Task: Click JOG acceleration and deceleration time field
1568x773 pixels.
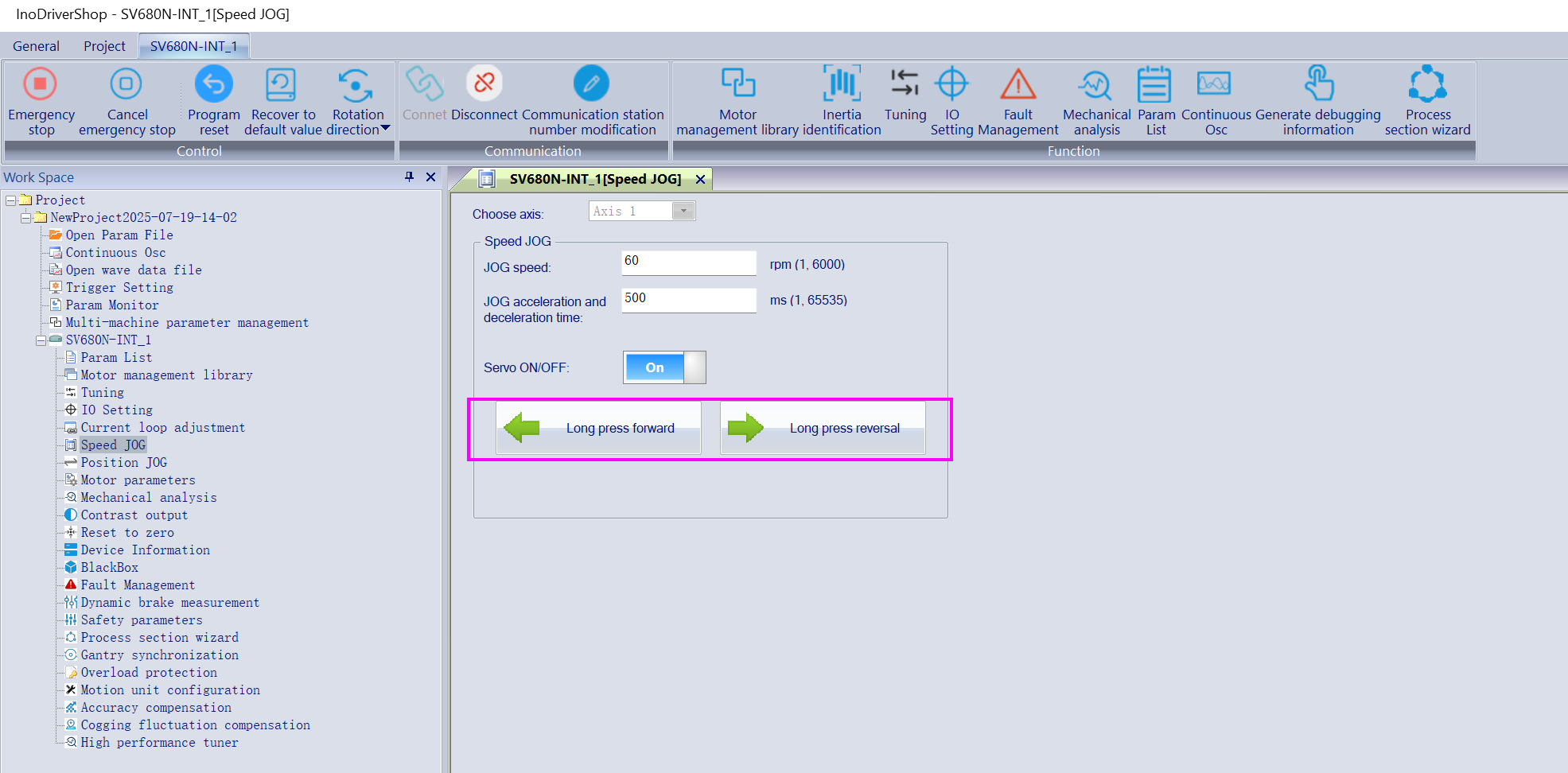Action: pos(689,301)
